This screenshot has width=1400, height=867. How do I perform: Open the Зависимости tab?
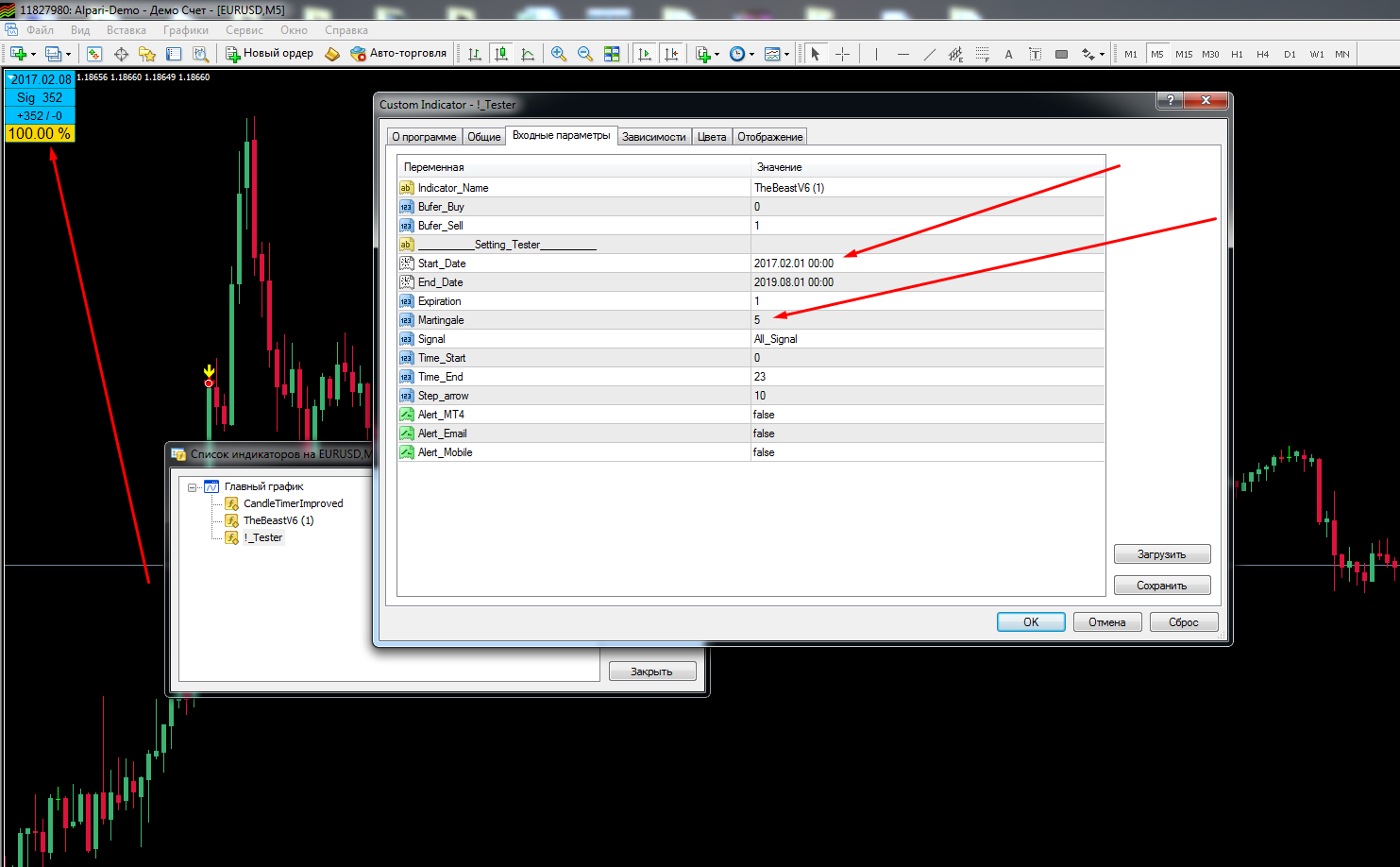pyautogui.click(x=654, y=137)
